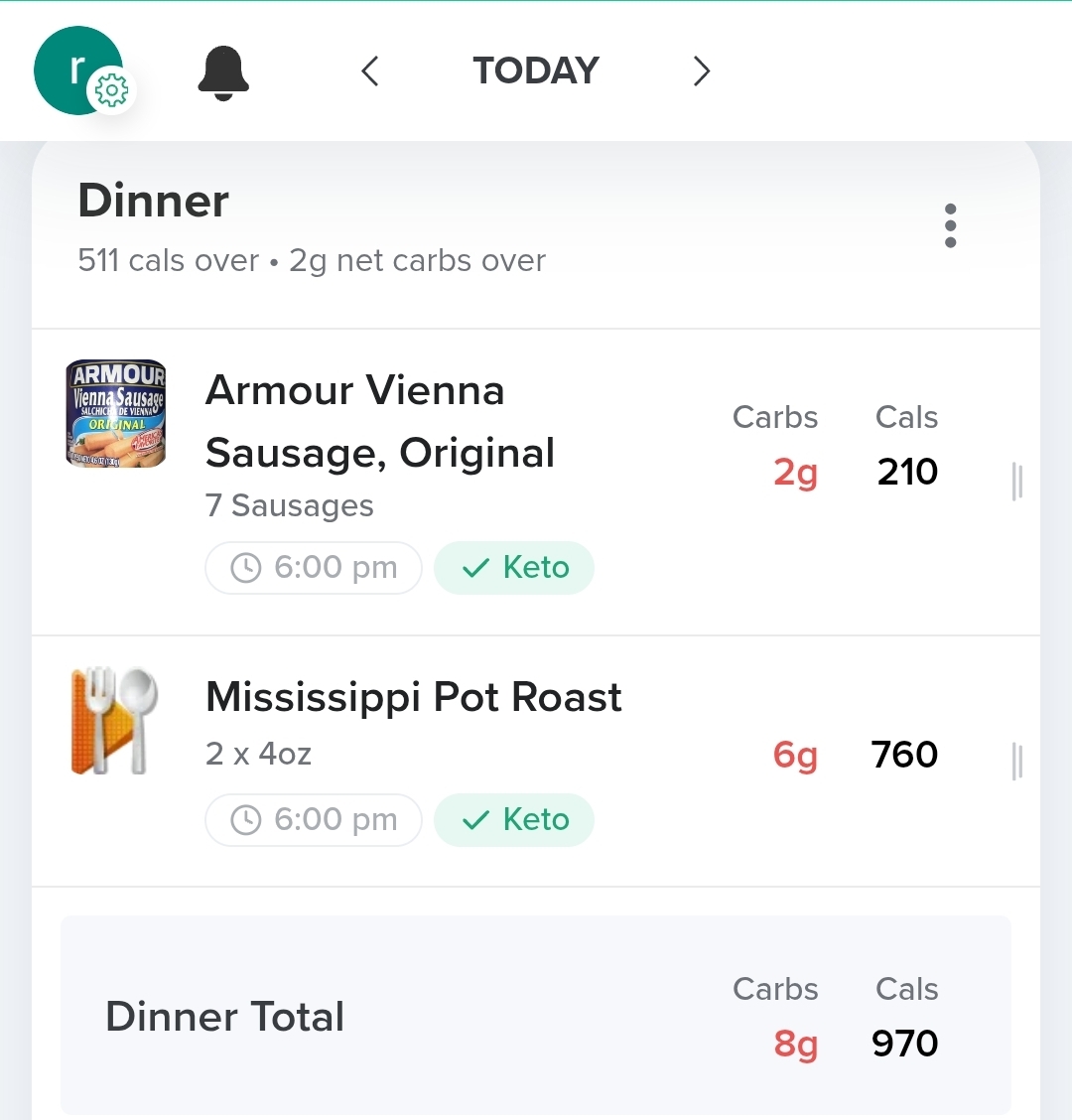Viewport: 1072px width, 1120px height.
Task: Change 6:00 pm time for Pot Roast
Action: [x=335, y=820]
